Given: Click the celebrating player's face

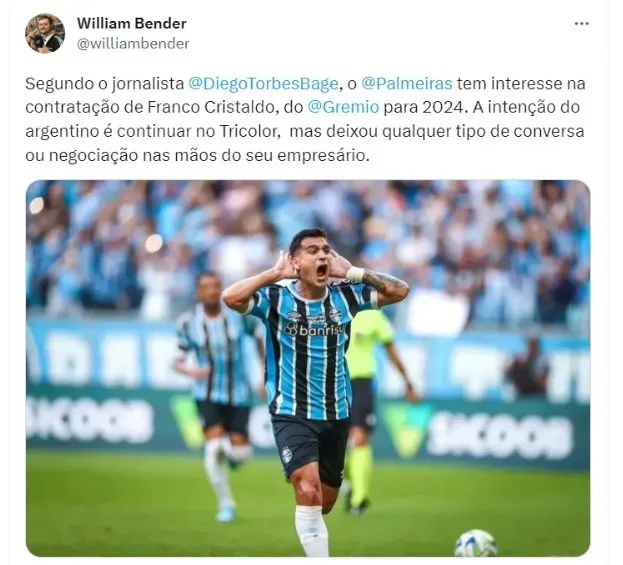Looking at the screenshot, I should 314,260.
